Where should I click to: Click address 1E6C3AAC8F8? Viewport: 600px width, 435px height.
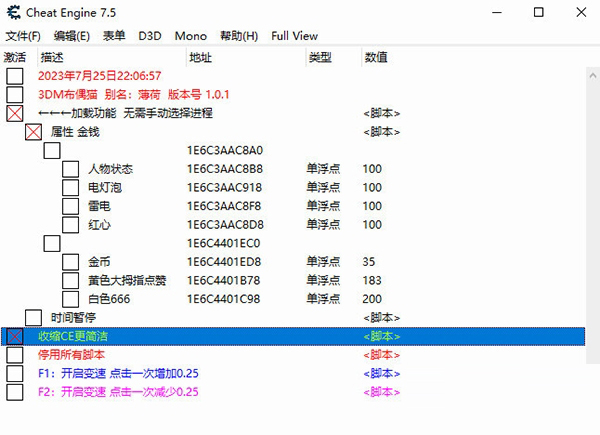coord(224,206)
